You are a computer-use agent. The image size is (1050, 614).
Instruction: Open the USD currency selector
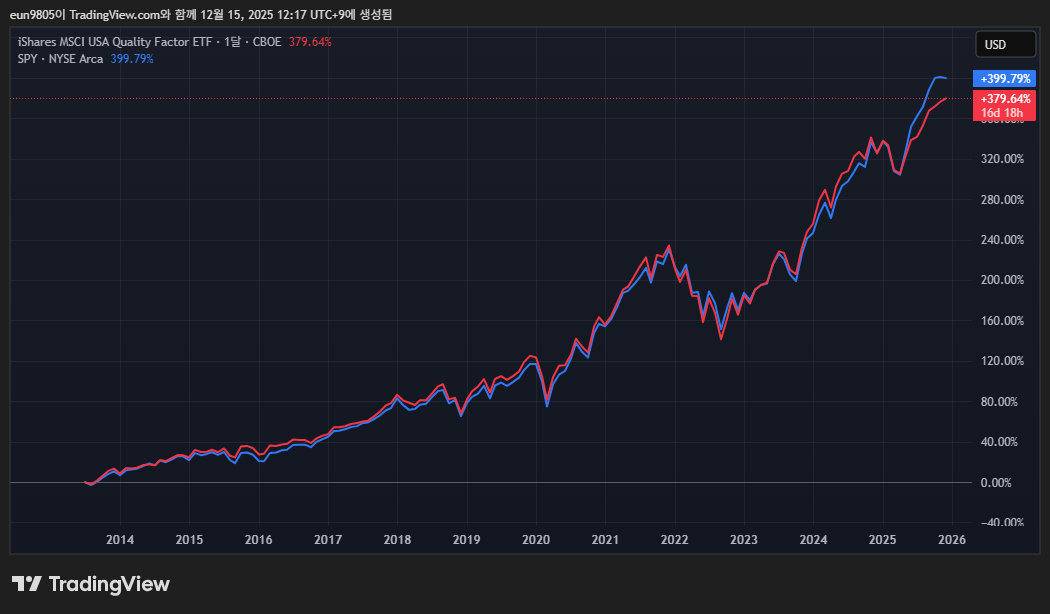point(1005,44)
